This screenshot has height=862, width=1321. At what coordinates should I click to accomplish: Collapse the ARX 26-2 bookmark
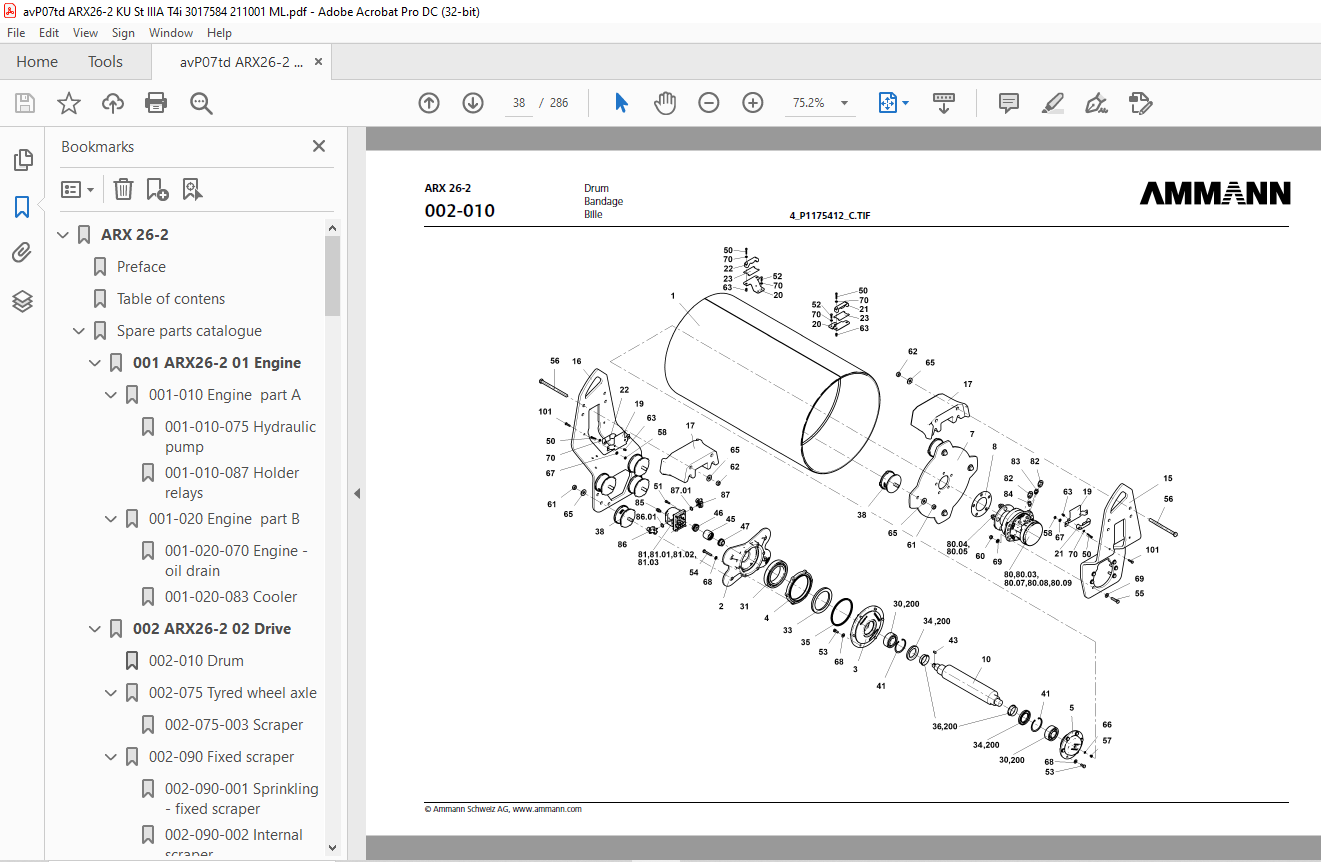click(63, 235)
